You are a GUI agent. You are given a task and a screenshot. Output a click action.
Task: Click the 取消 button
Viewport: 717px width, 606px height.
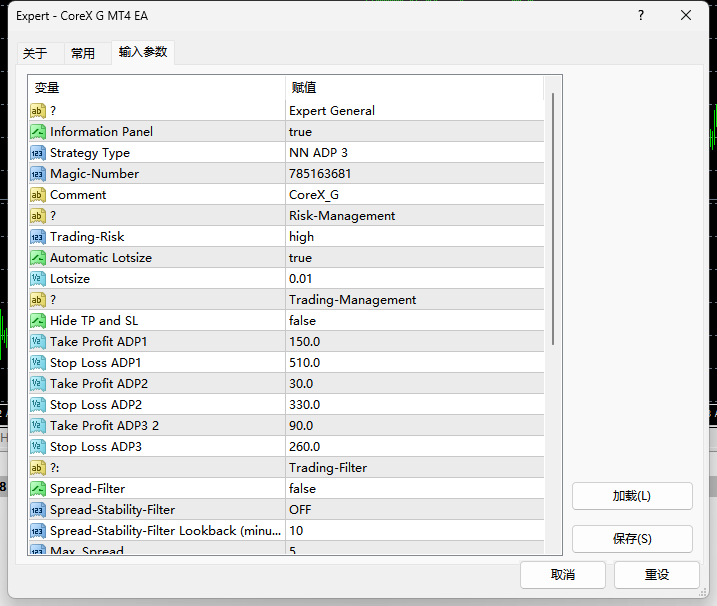[x=563, y=574]
